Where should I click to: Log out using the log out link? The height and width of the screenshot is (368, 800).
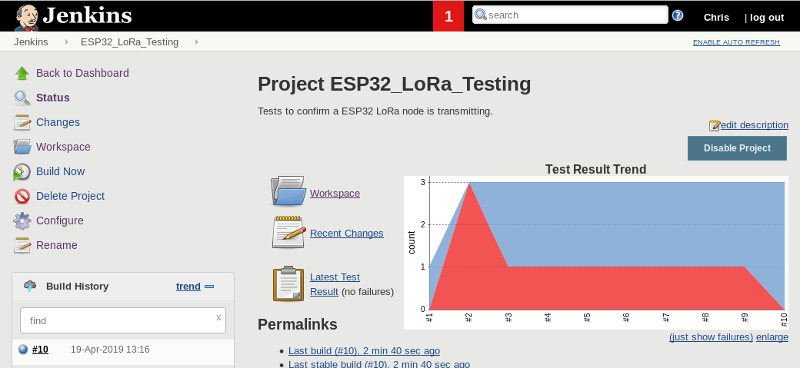pos(767,17)
